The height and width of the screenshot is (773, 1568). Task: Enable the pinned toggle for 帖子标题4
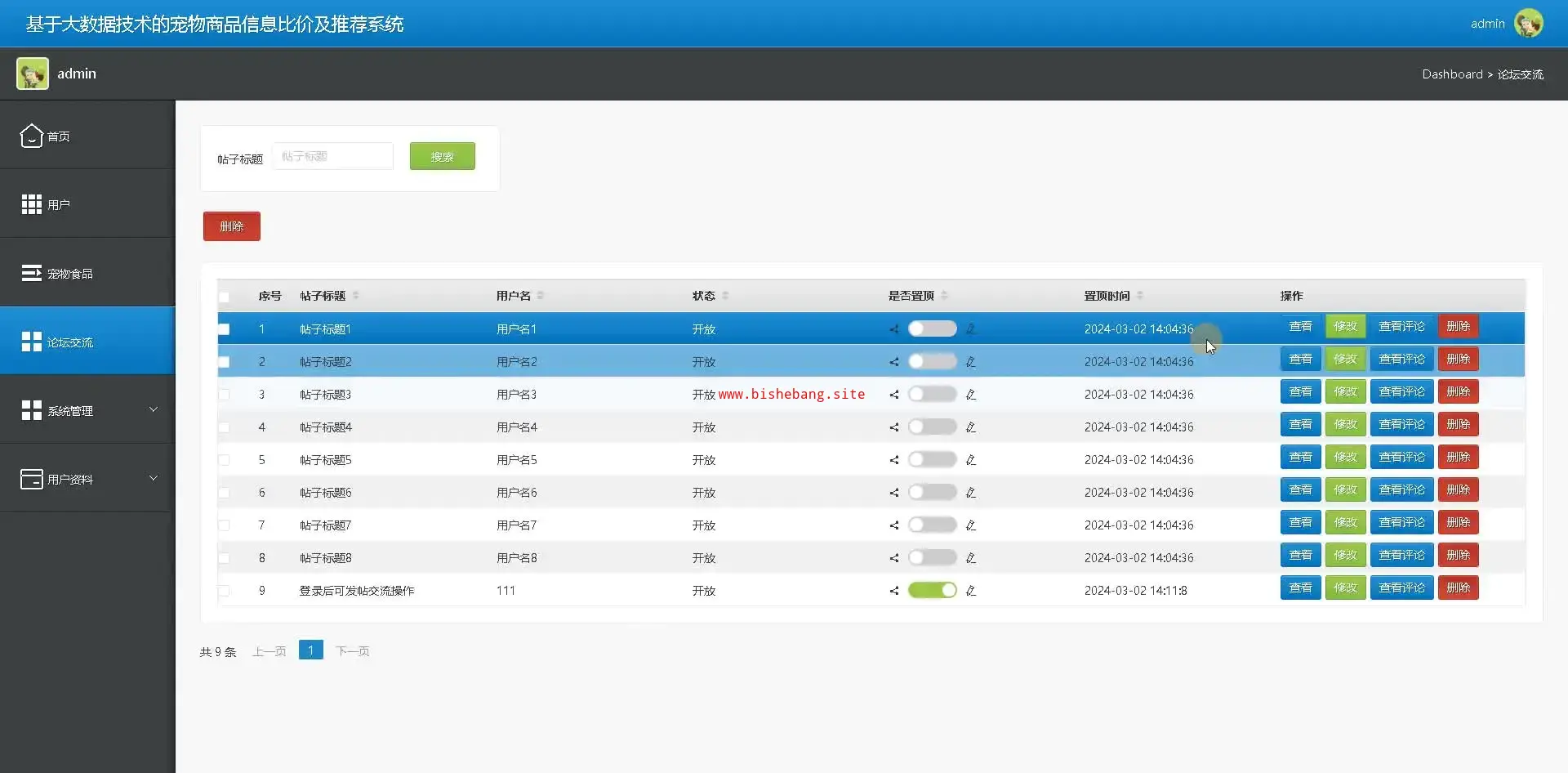click(x=932, y=427)
